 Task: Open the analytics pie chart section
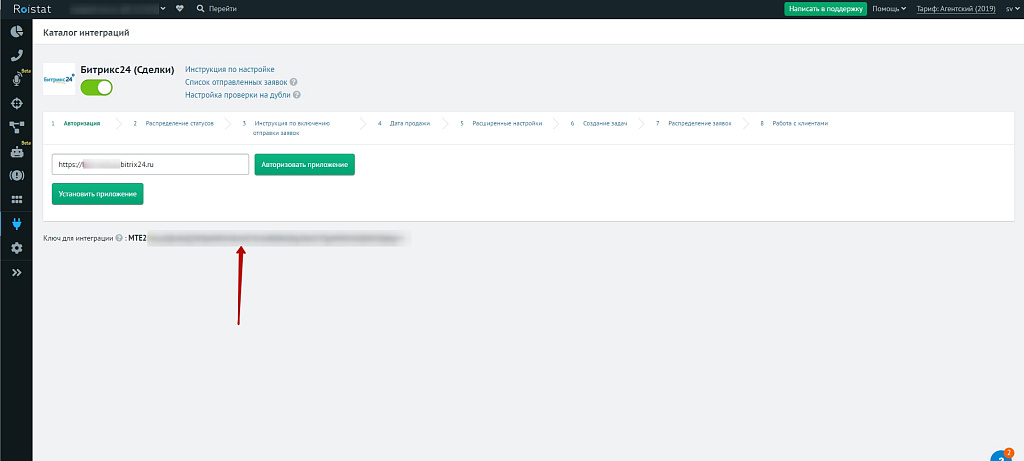click(x=16, y=33)
